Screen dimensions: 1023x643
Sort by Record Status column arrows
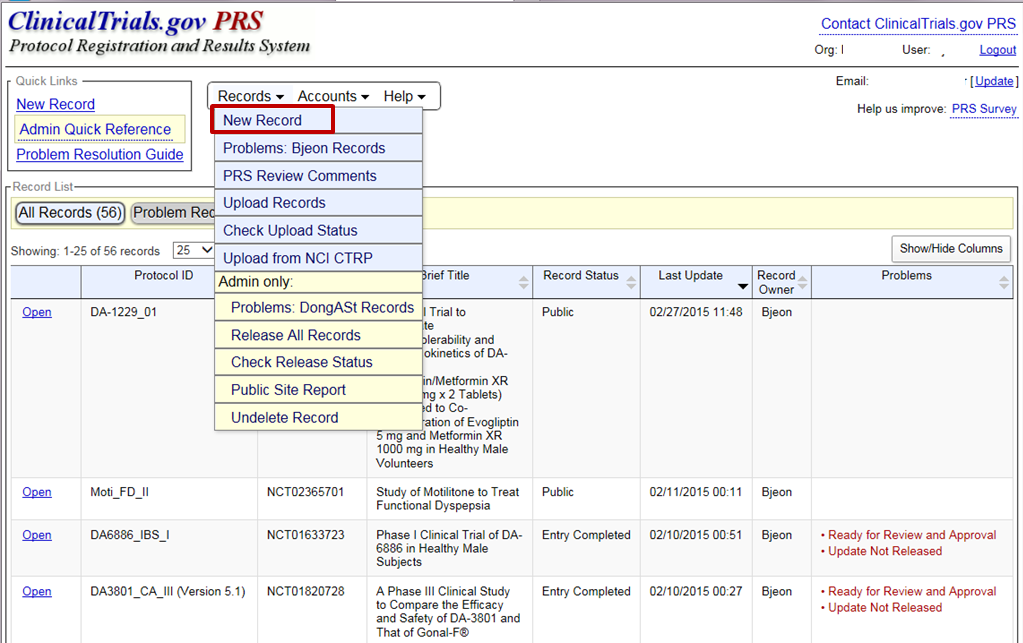[x=631, y=282]
